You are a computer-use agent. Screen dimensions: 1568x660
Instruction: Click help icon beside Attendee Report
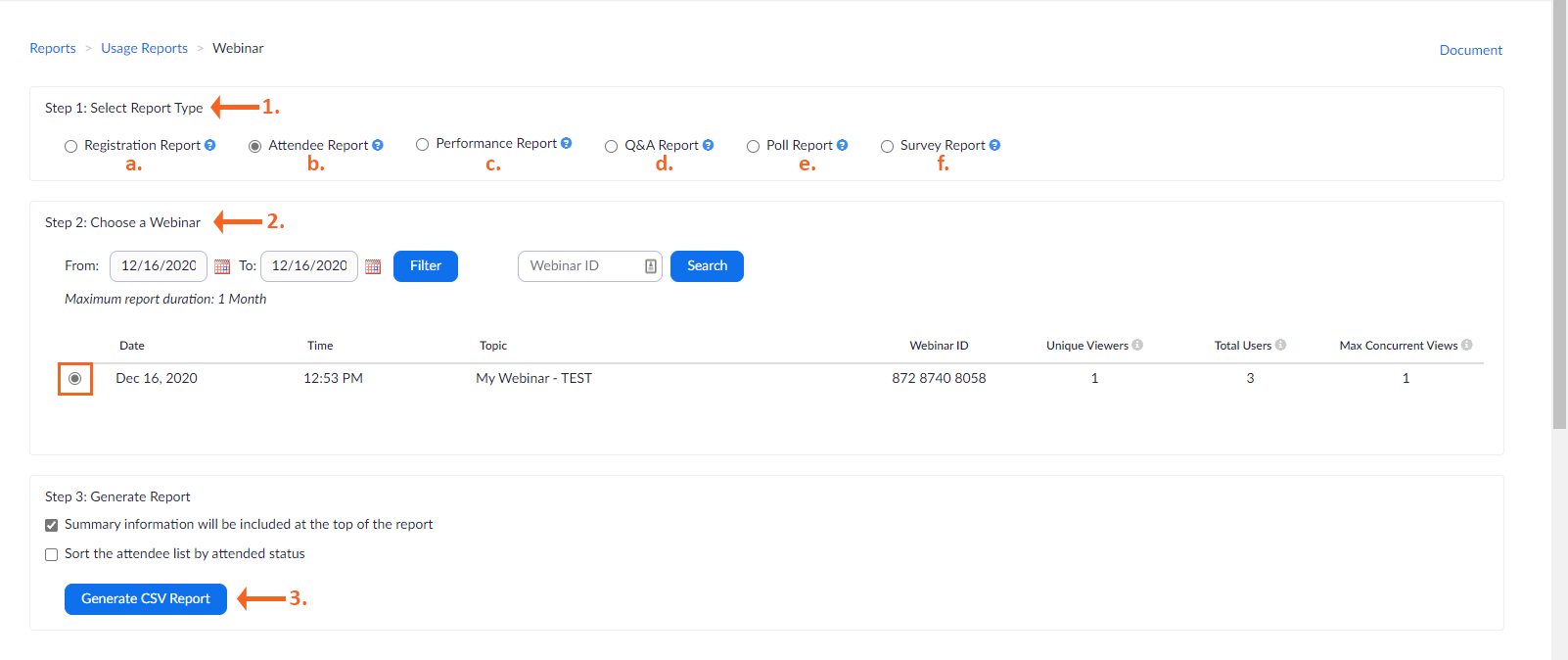click(x=378, y=145)
